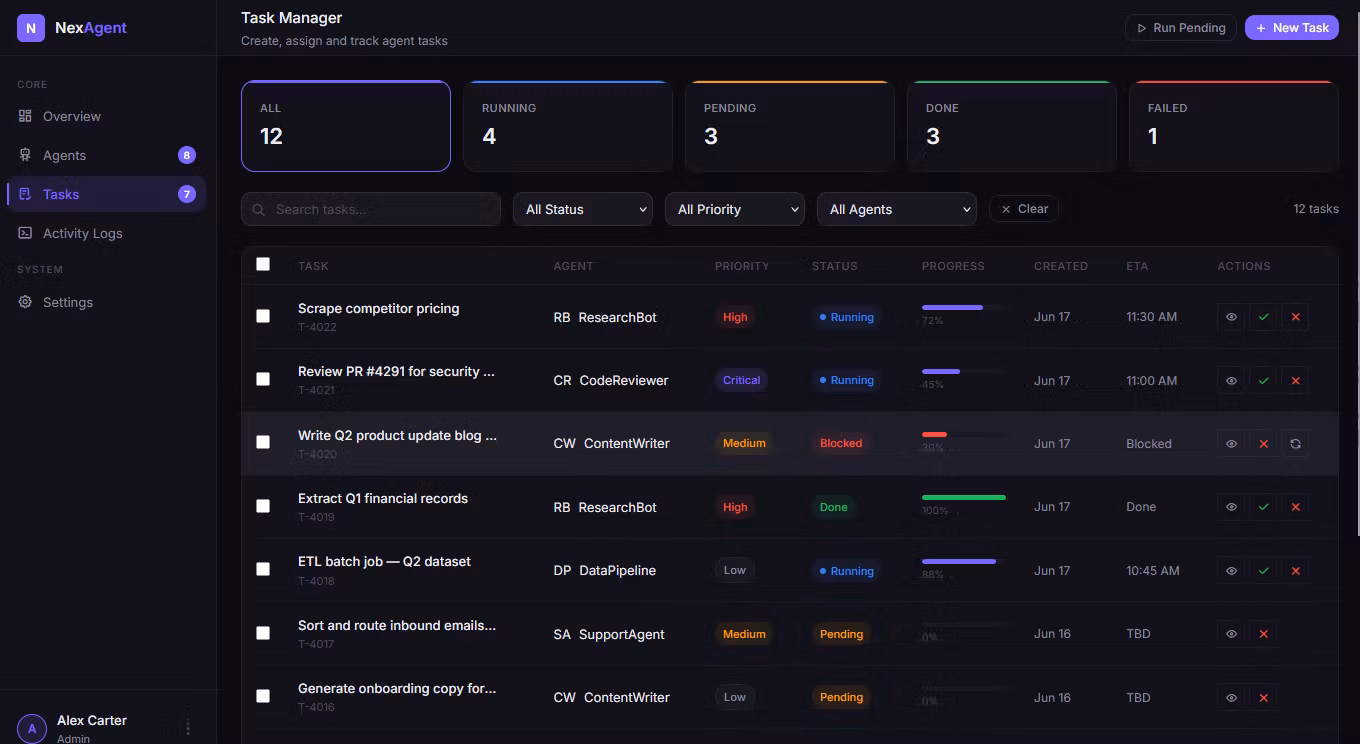Image resolution: width=1360 pixels, height=744 pixels.
Task: View details of Scrape competitor pricing task
Action: point(1231,317)
